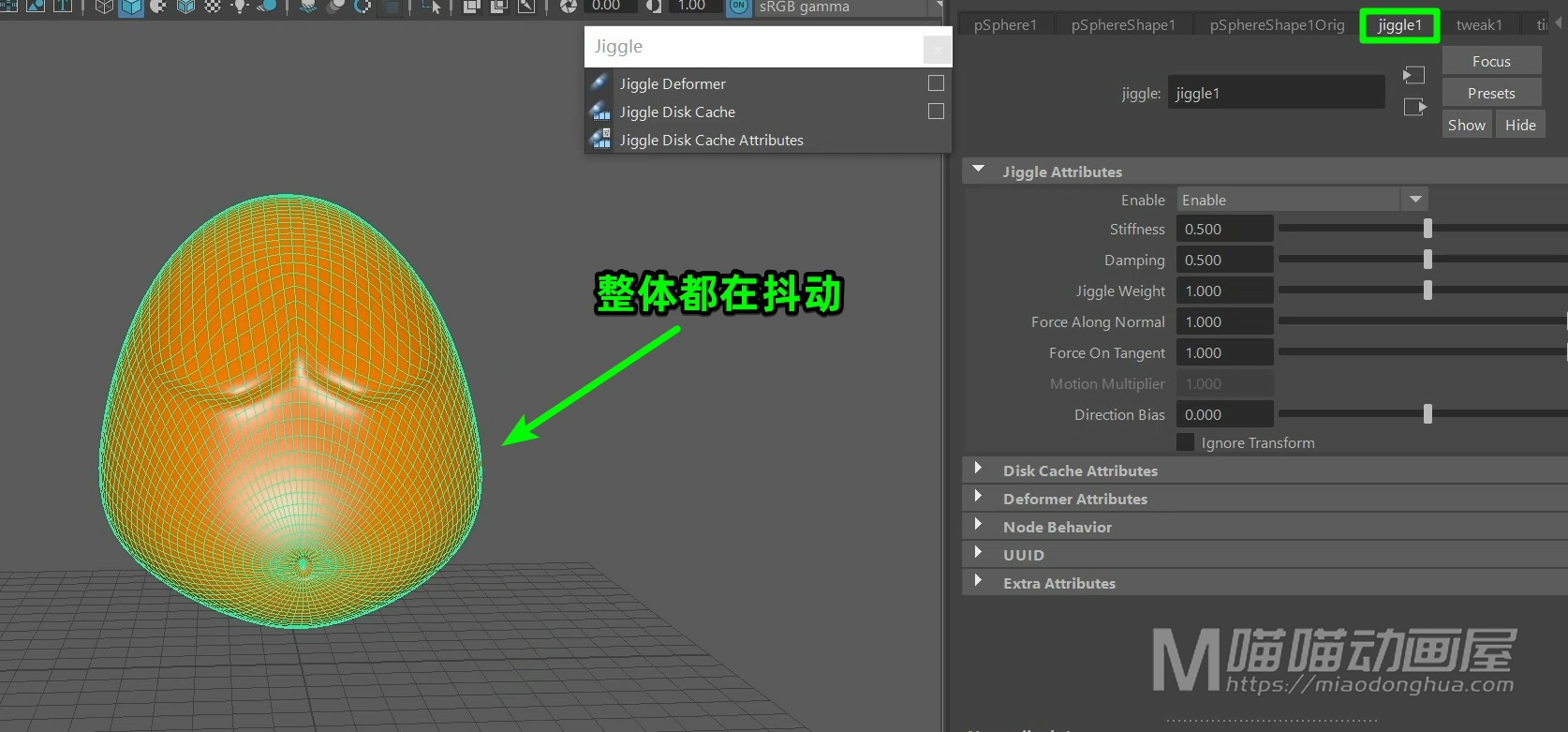Screen dimensions: 1568x732
Task: Switch to the pSphere1 tab
Action: tap(1006, 25)
